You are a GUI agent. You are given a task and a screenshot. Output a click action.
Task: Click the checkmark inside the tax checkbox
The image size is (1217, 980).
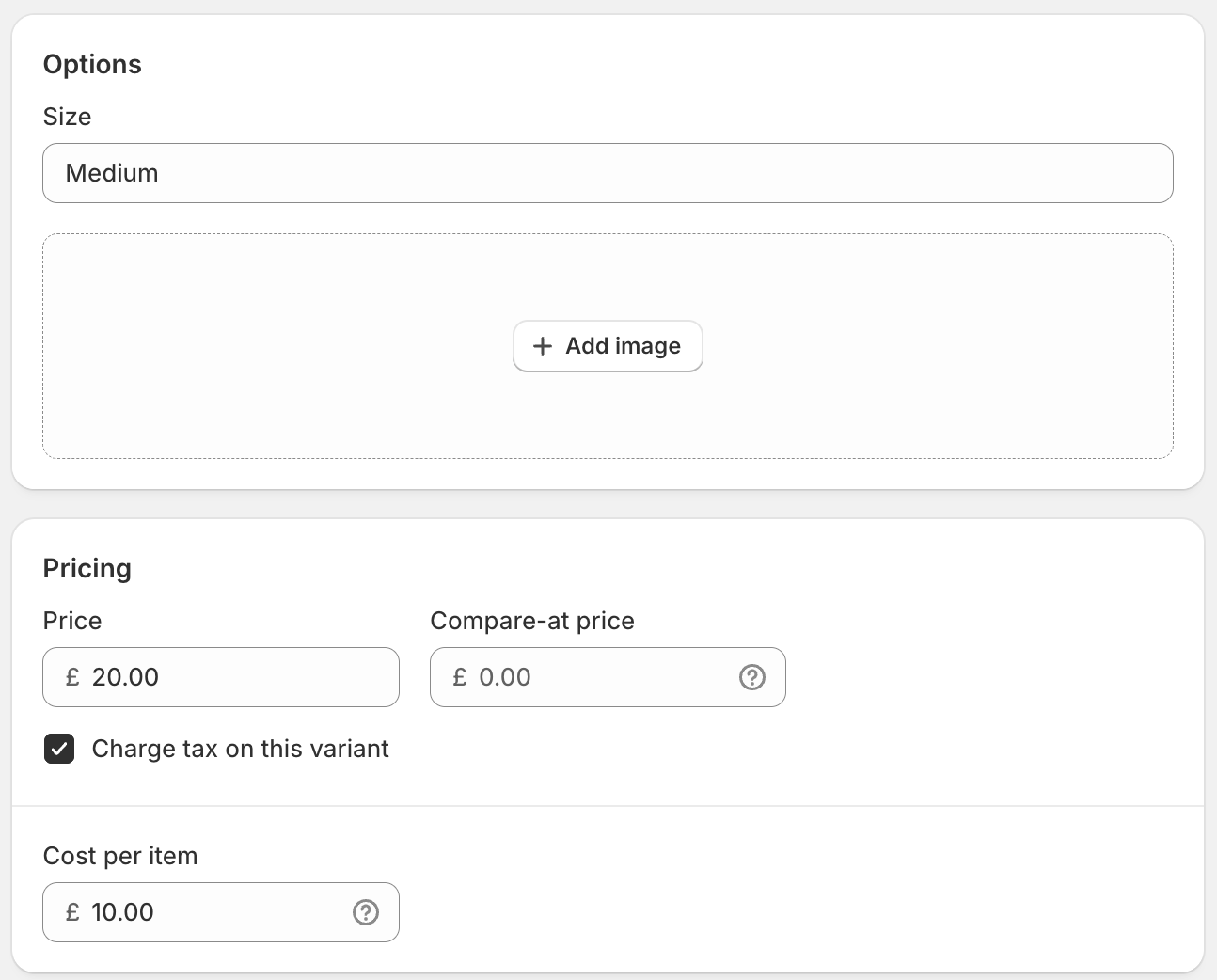pos(59,749)
